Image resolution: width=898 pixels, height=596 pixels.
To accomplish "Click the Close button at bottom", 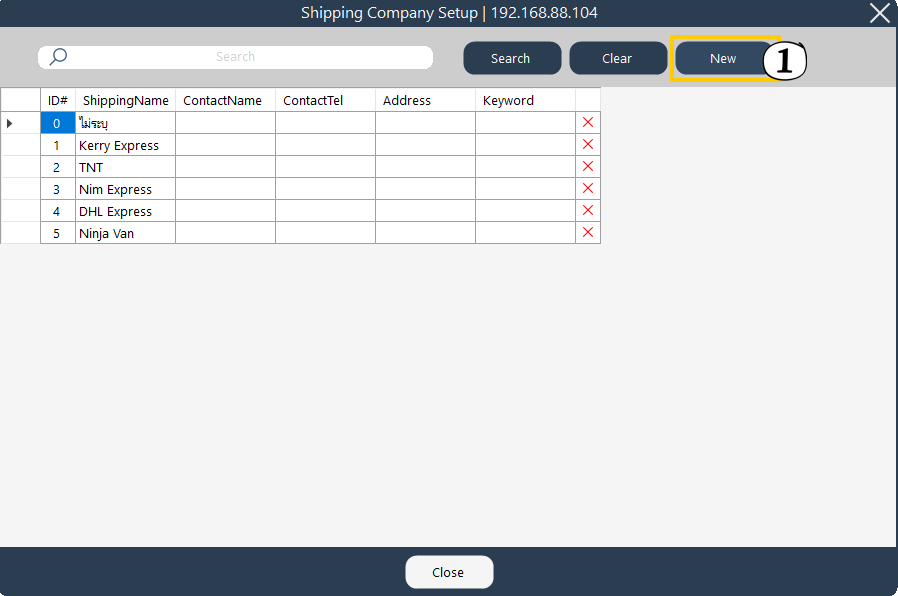I will point(448,572).
